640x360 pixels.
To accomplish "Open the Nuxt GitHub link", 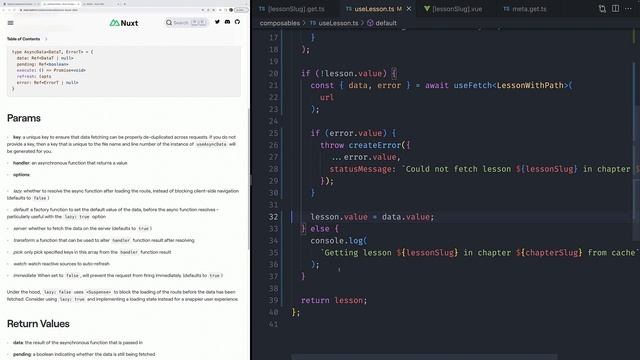I will pyautogui.click(x=237, y=22).
